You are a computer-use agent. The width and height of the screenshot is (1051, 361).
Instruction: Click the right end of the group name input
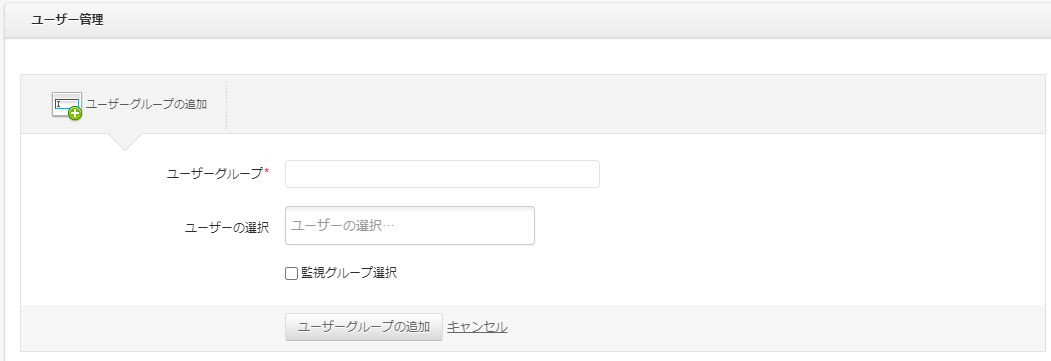point(590,174)
